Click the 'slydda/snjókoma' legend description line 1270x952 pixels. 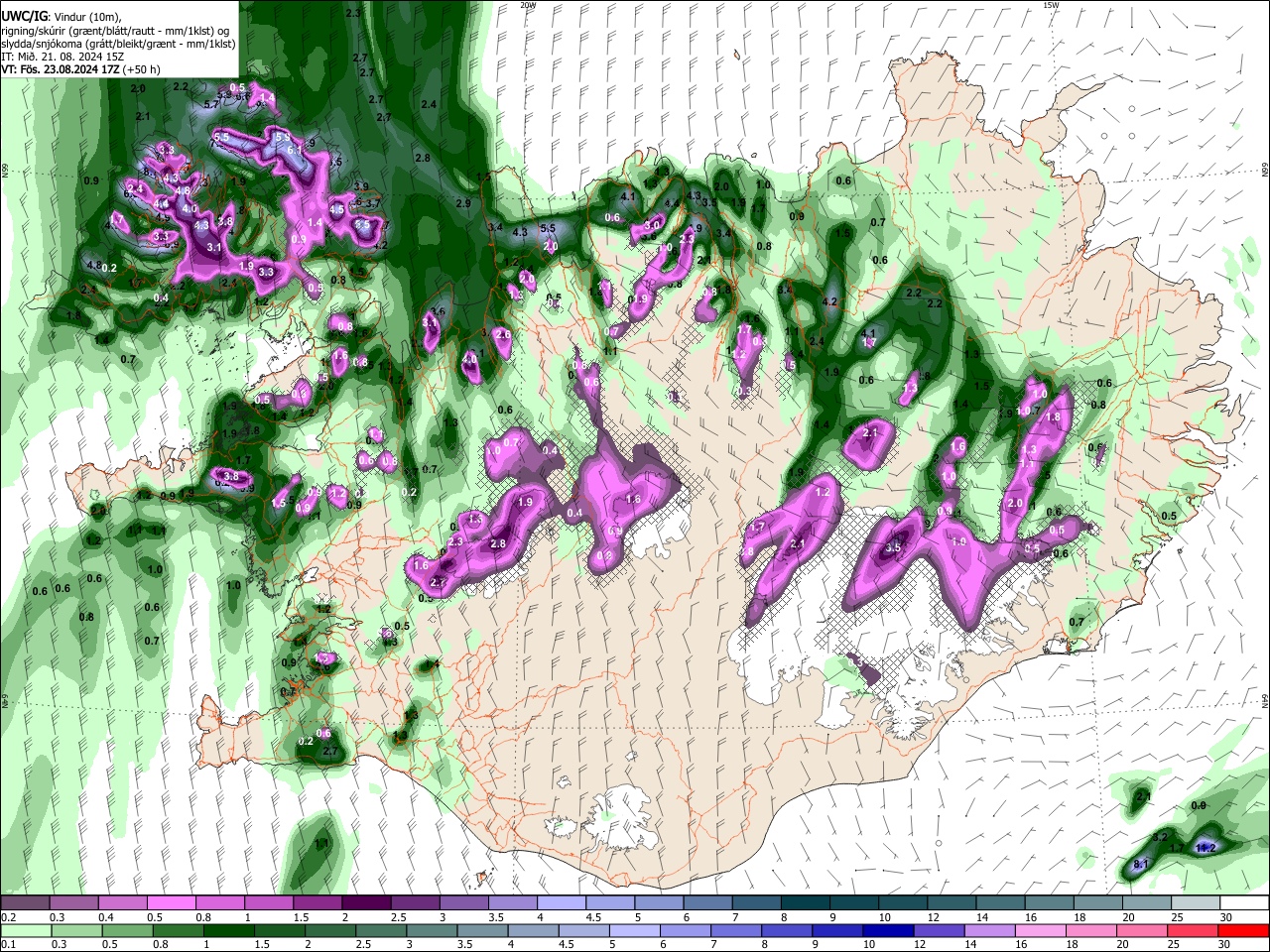[118, 44]
